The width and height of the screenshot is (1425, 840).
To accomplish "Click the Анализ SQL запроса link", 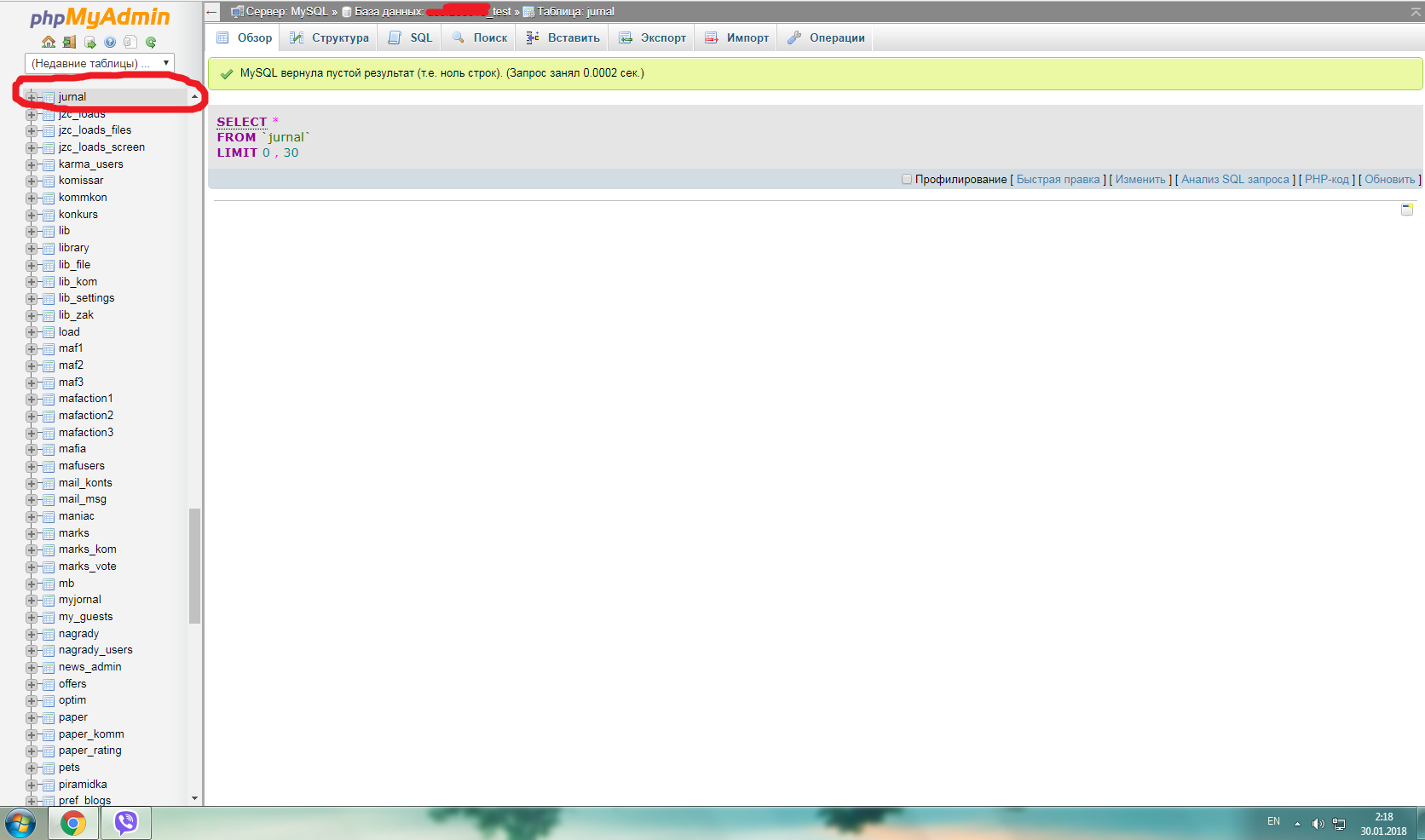I will (1235, 179).
